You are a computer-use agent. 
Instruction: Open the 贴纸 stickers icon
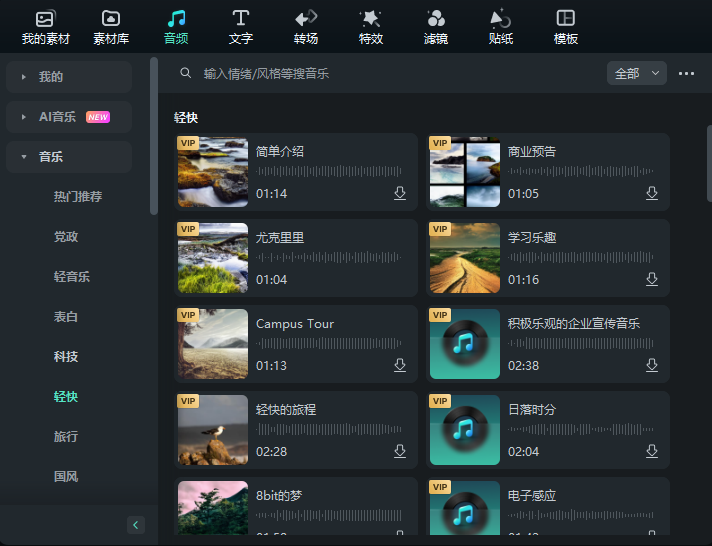click(x=500, y=19)
